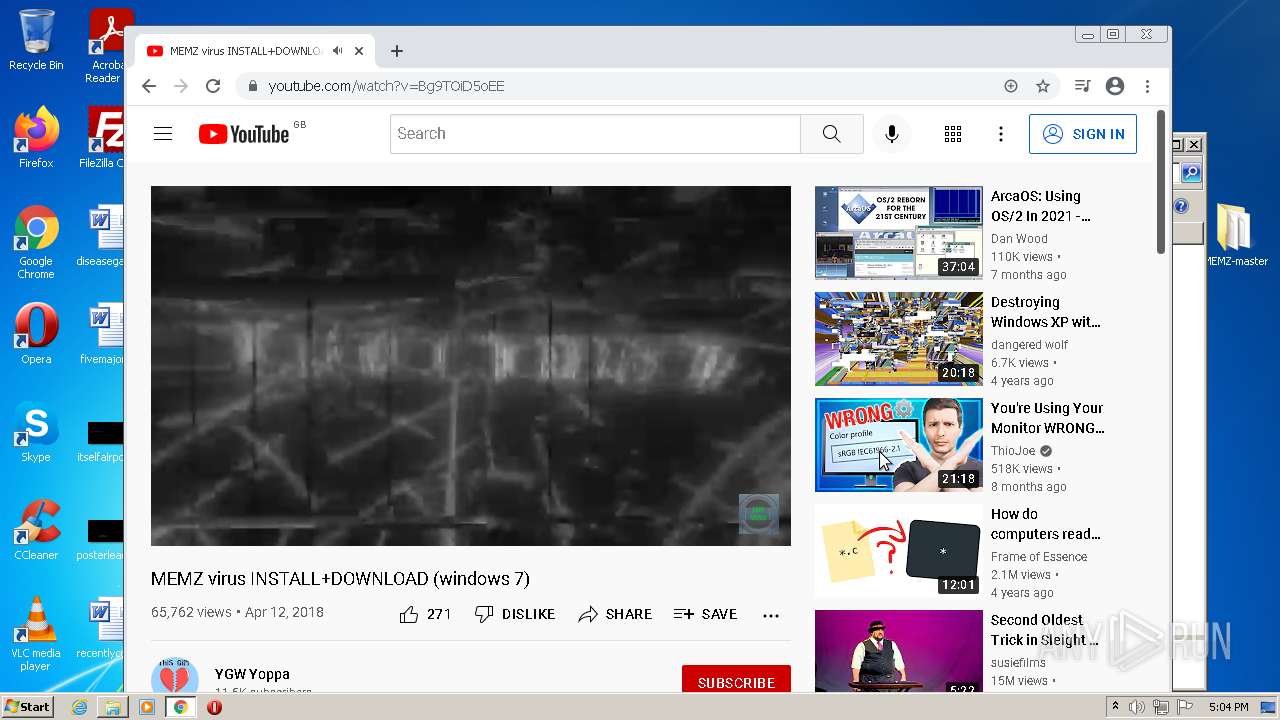Open MEMZ-master folder on desktop

pyautogui.click(x=1236, y=236)
